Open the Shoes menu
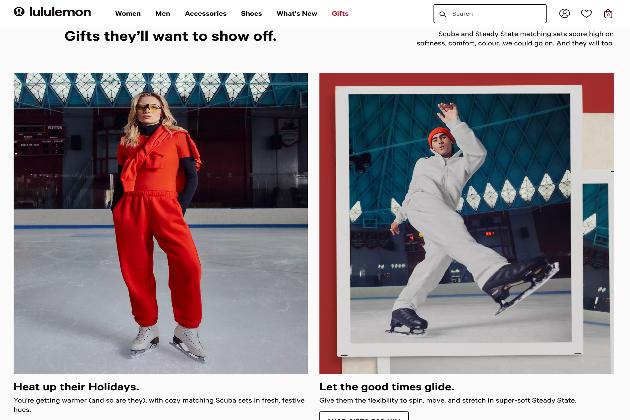Screen dimensions: 630x420 coord(251,14)
